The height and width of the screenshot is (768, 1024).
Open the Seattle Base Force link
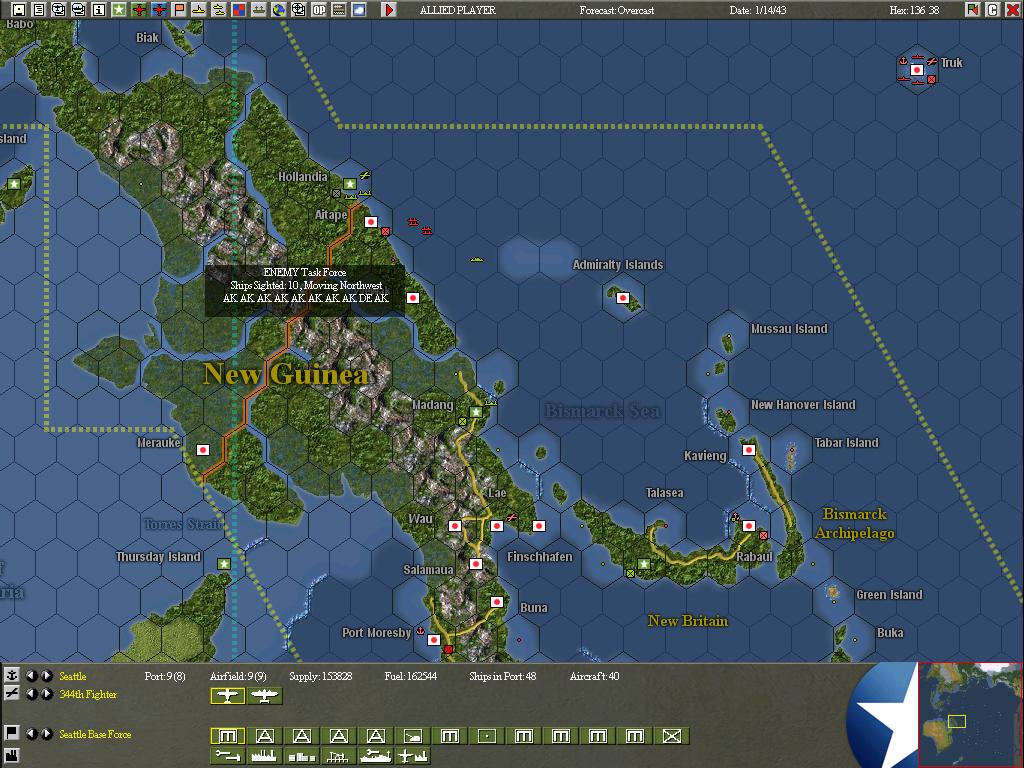pyautogui.click(x=95, y=734)
